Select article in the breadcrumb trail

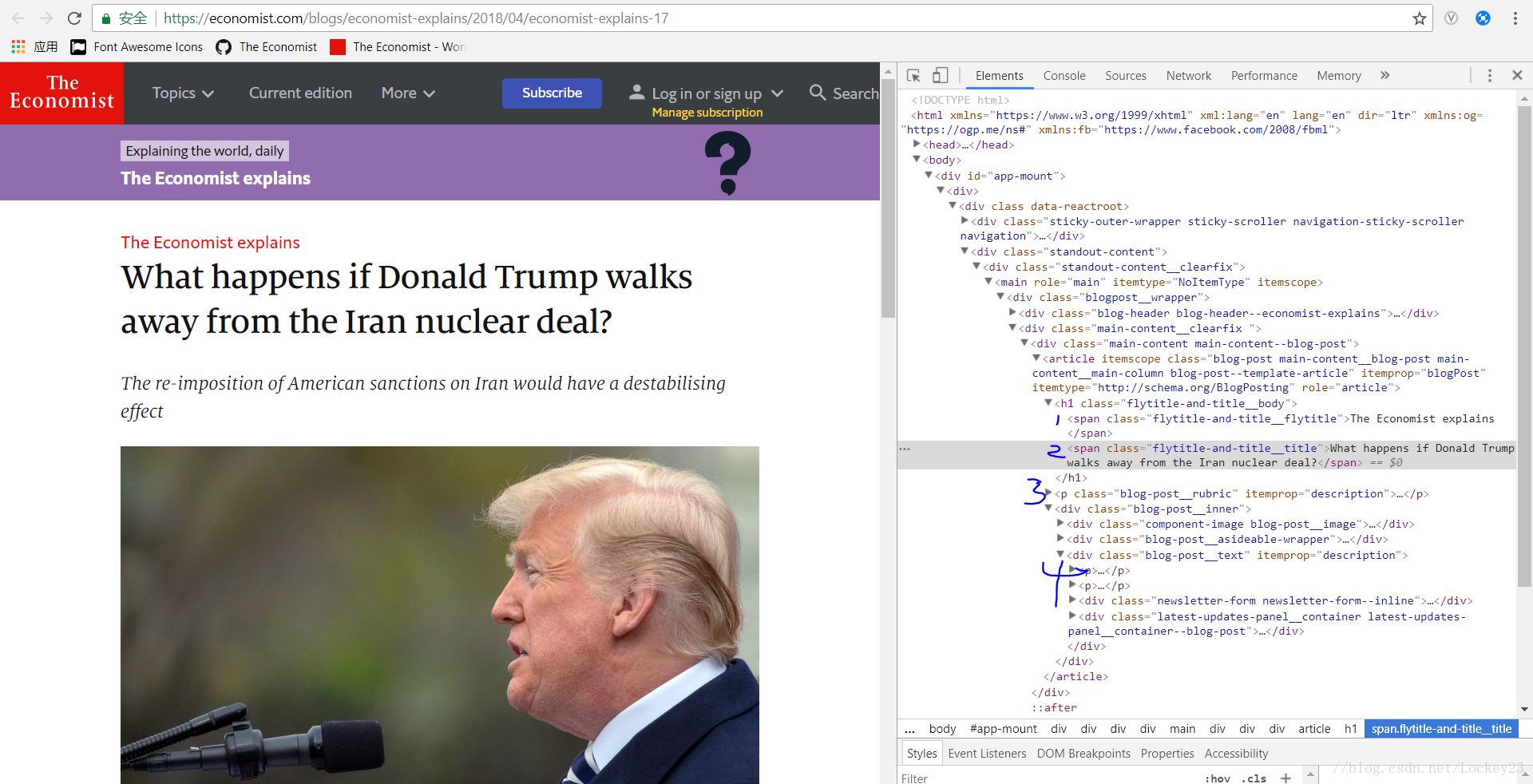click(1314, 729)
